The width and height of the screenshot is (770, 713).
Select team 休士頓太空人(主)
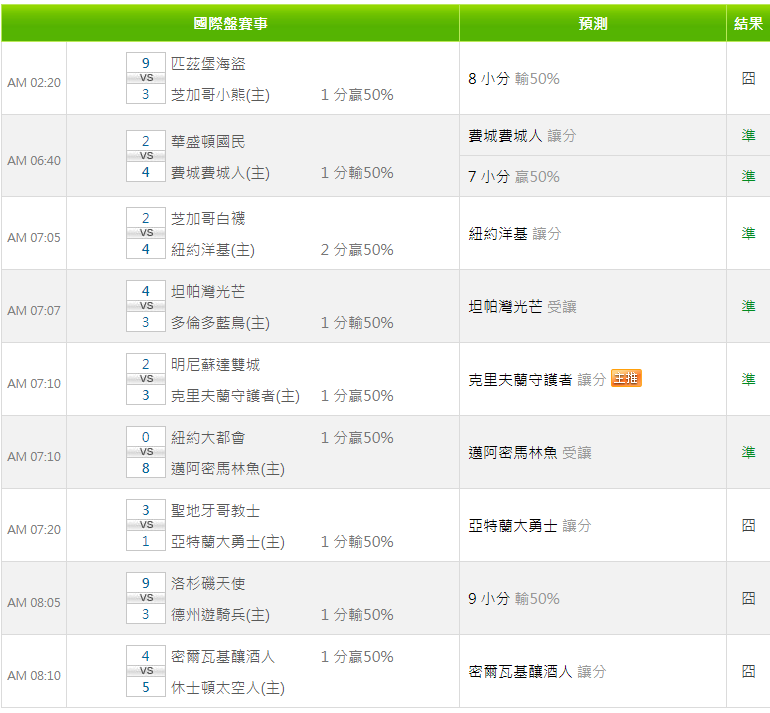(228, 687)
